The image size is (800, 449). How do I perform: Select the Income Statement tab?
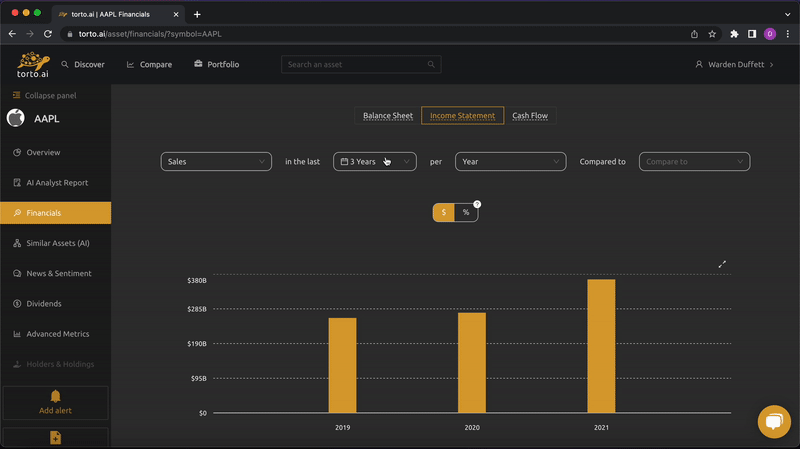pos(462,115)
